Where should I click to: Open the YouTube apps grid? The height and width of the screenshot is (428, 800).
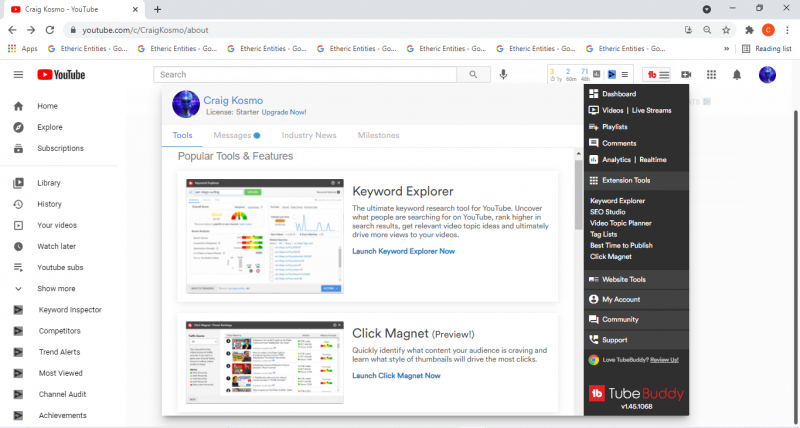point(712,75)
